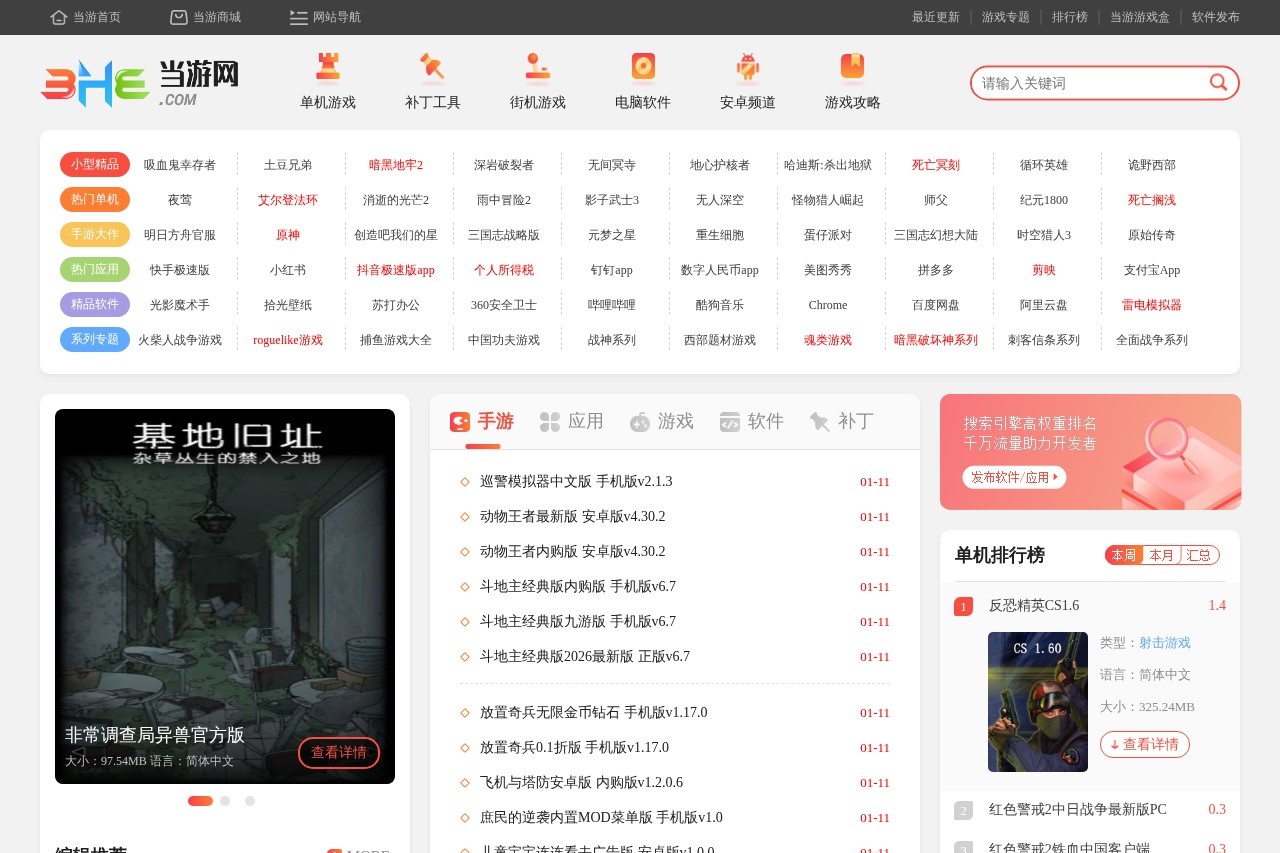Open the roguelike游戏 link
The width and height of the screenshot is (1280, 853).
click(x=288, y=340)
